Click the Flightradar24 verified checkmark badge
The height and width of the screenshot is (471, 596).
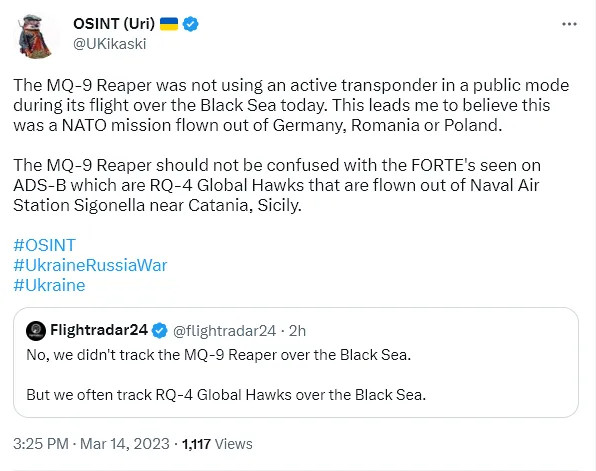[x=160, y=330]
